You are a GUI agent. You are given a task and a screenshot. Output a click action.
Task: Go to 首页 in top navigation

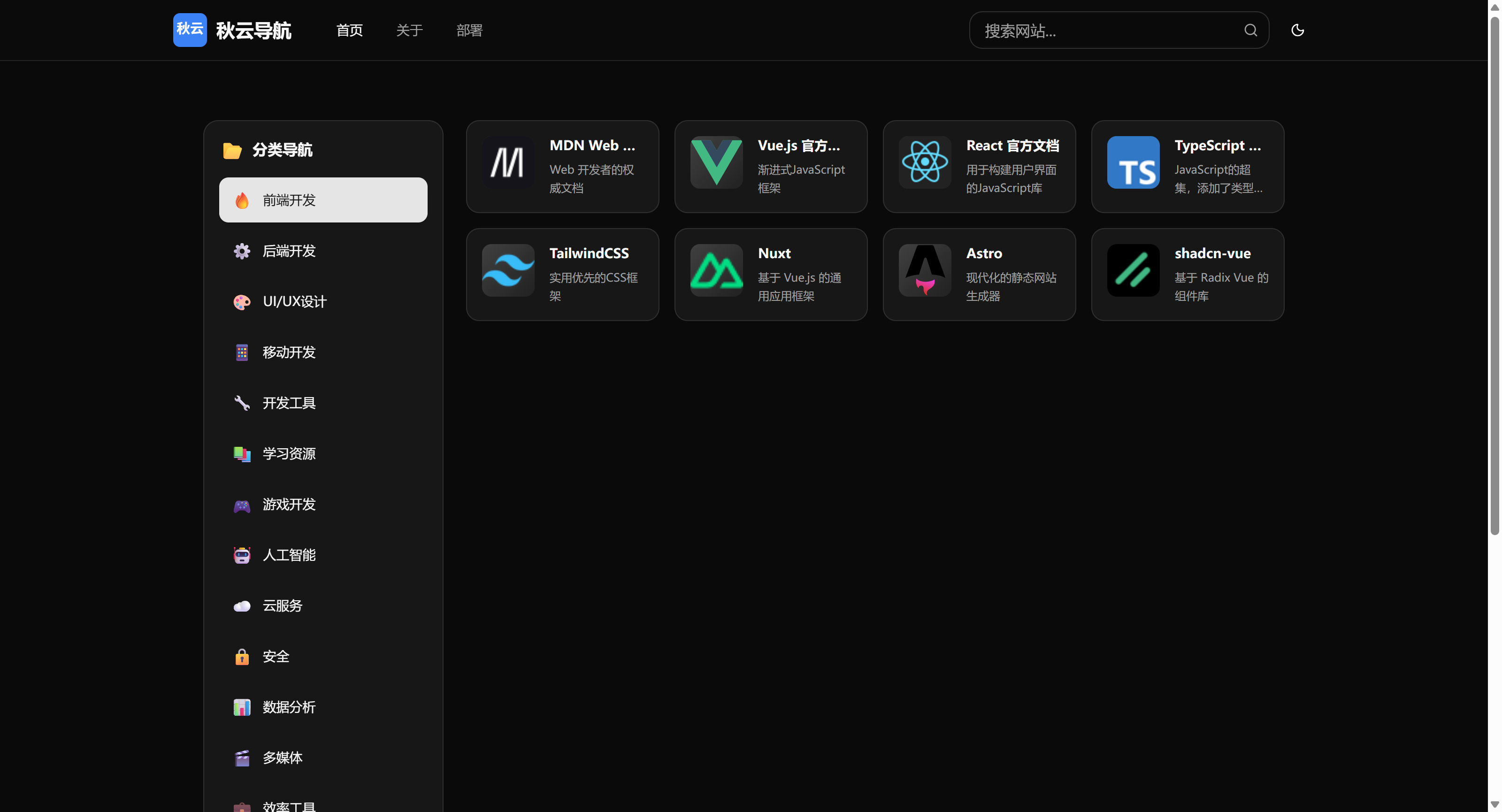(349, 31)
